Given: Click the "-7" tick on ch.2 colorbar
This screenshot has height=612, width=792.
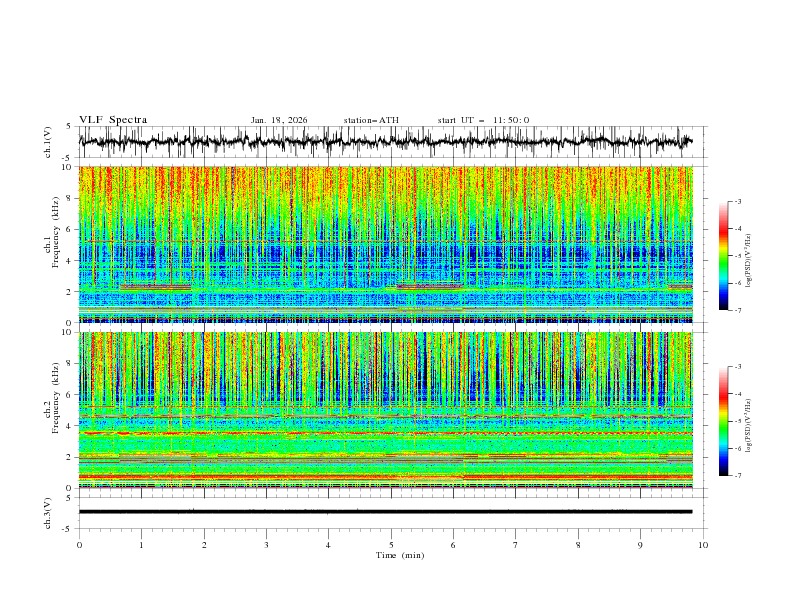Looking at the screenshot, I should (738, 476).
